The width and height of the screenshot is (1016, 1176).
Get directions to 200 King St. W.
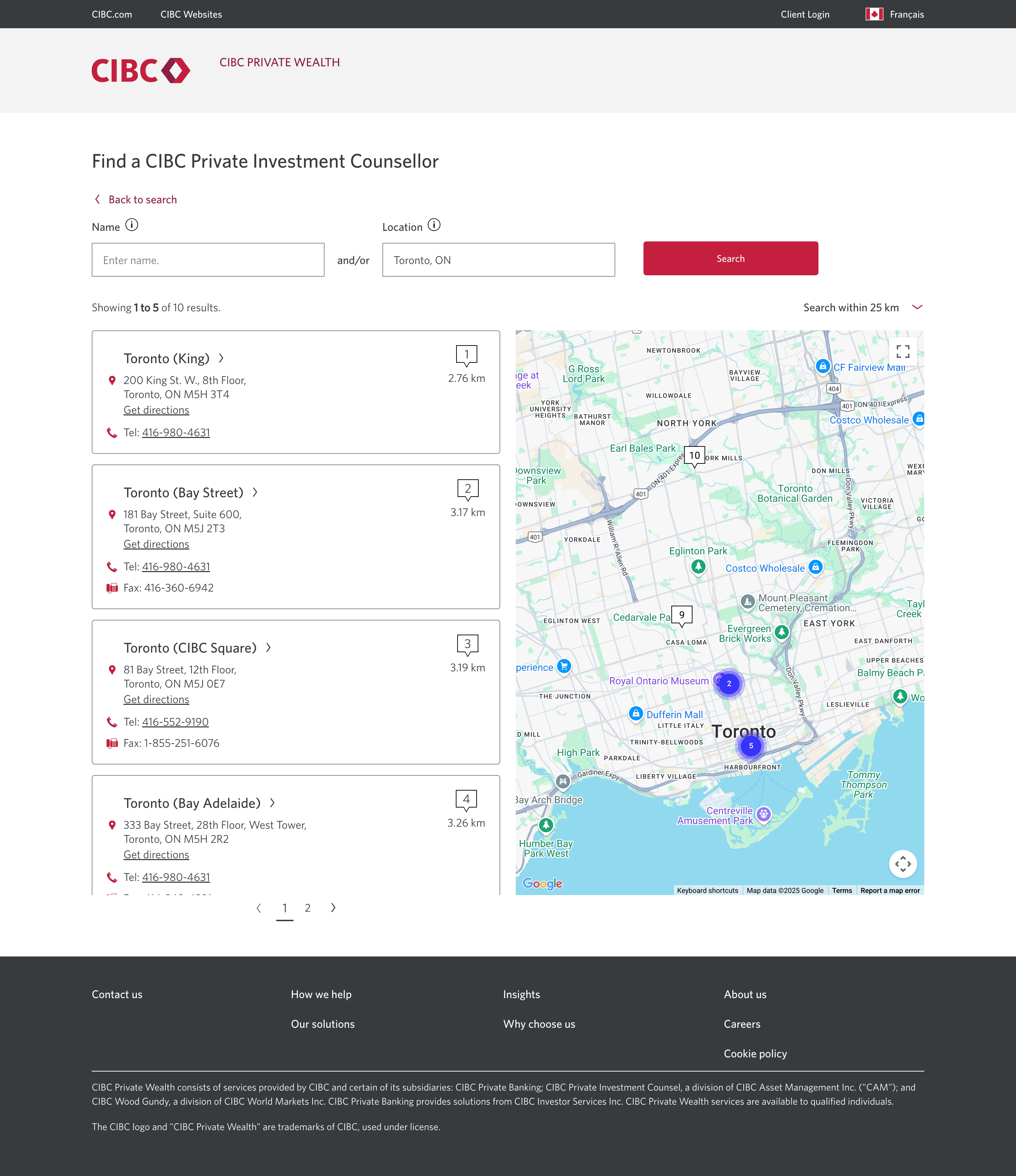(x=157, y=410)
